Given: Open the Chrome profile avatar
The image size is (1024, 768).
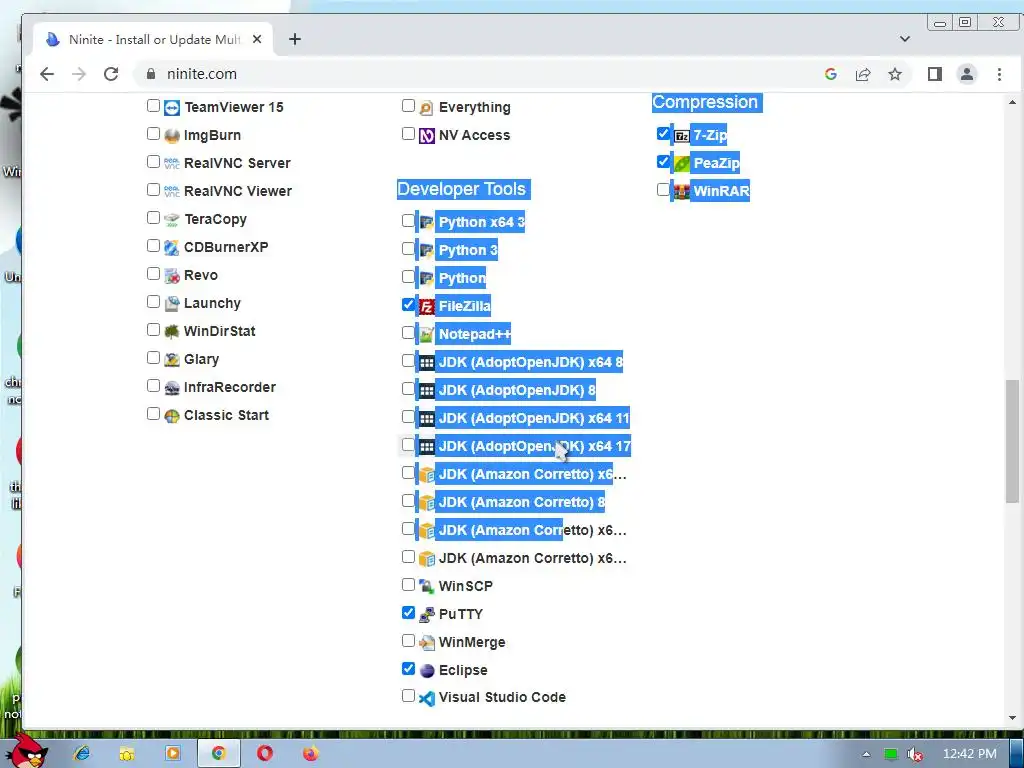Looking at the screenshot, I should [967, 74].
